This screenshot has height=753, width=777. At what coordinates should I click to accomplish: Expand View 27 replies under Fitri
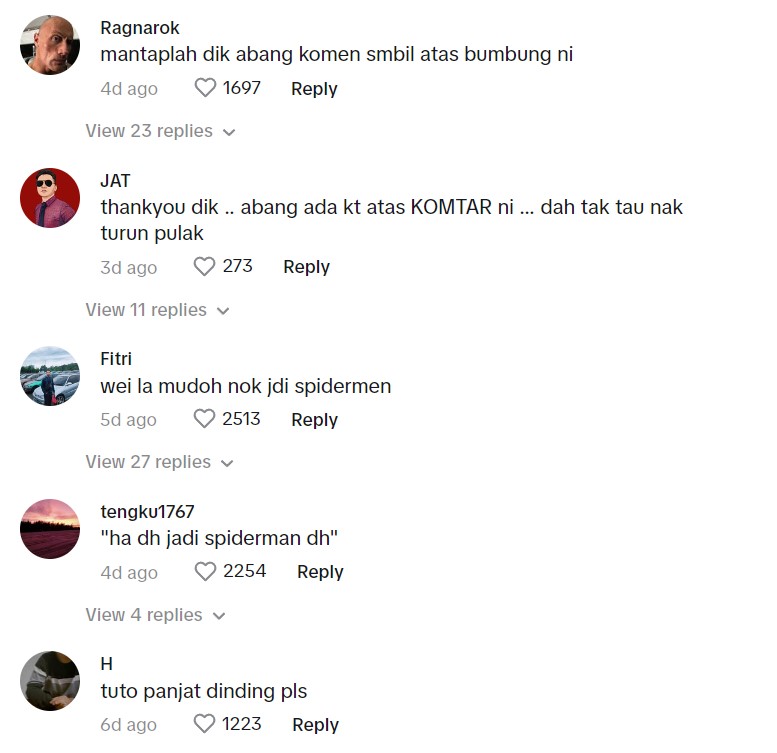point(159,462)
